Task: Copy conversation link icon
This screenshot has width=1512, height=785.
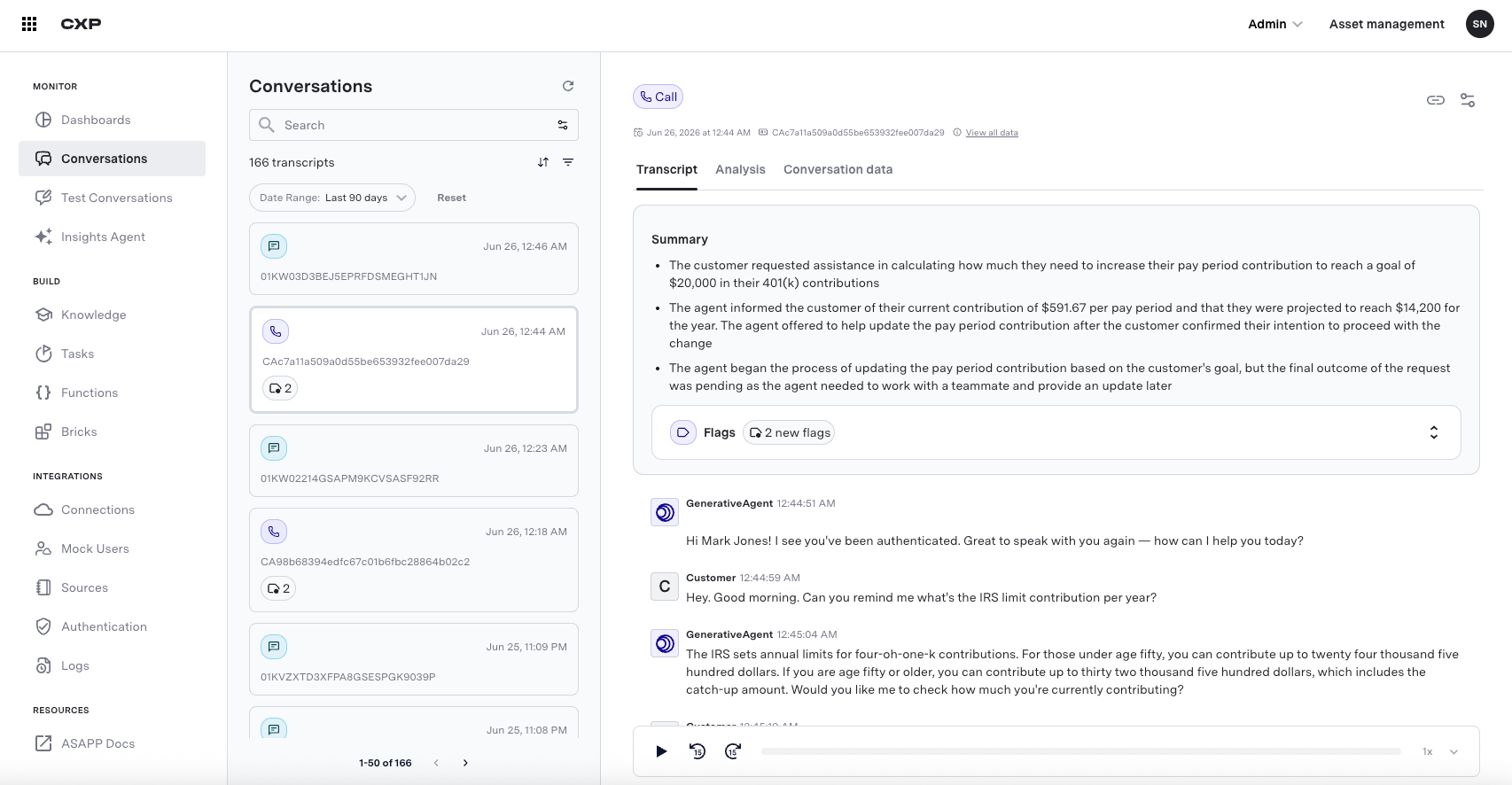Action: click(x=1436, y=100)
